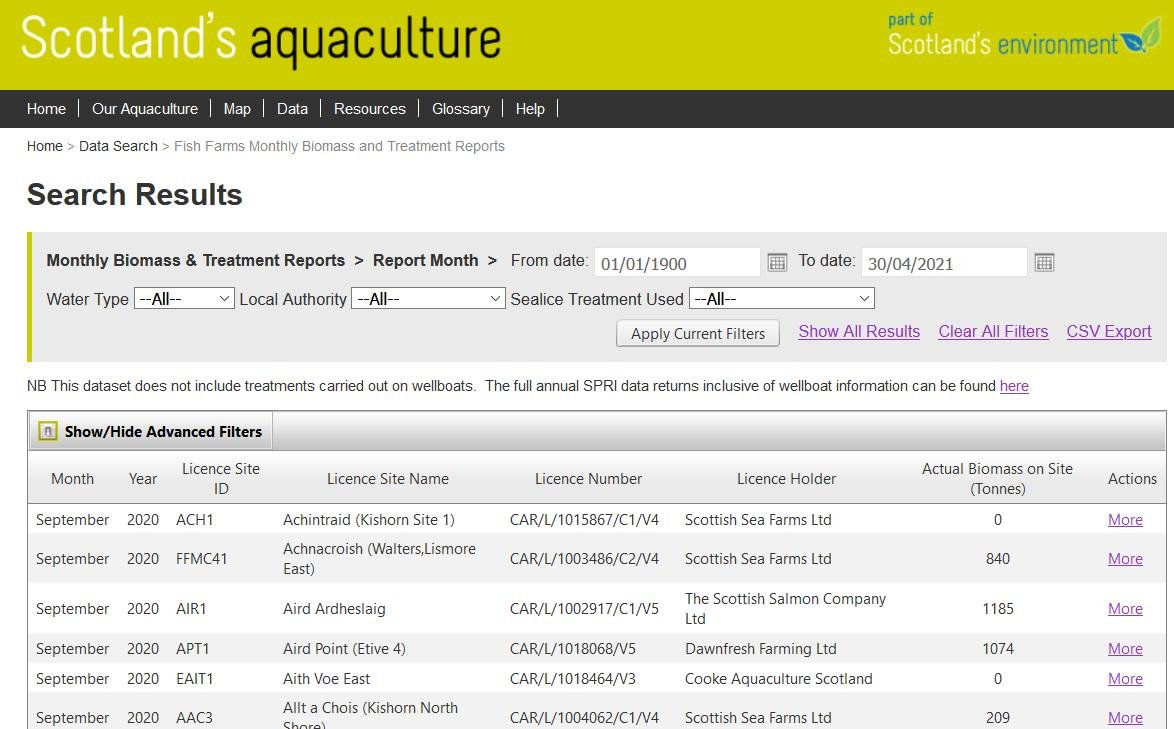The width and height of the screenshot is (1174, 729).
Task: Open the To date calendar picker icon
Action: 1044,263
